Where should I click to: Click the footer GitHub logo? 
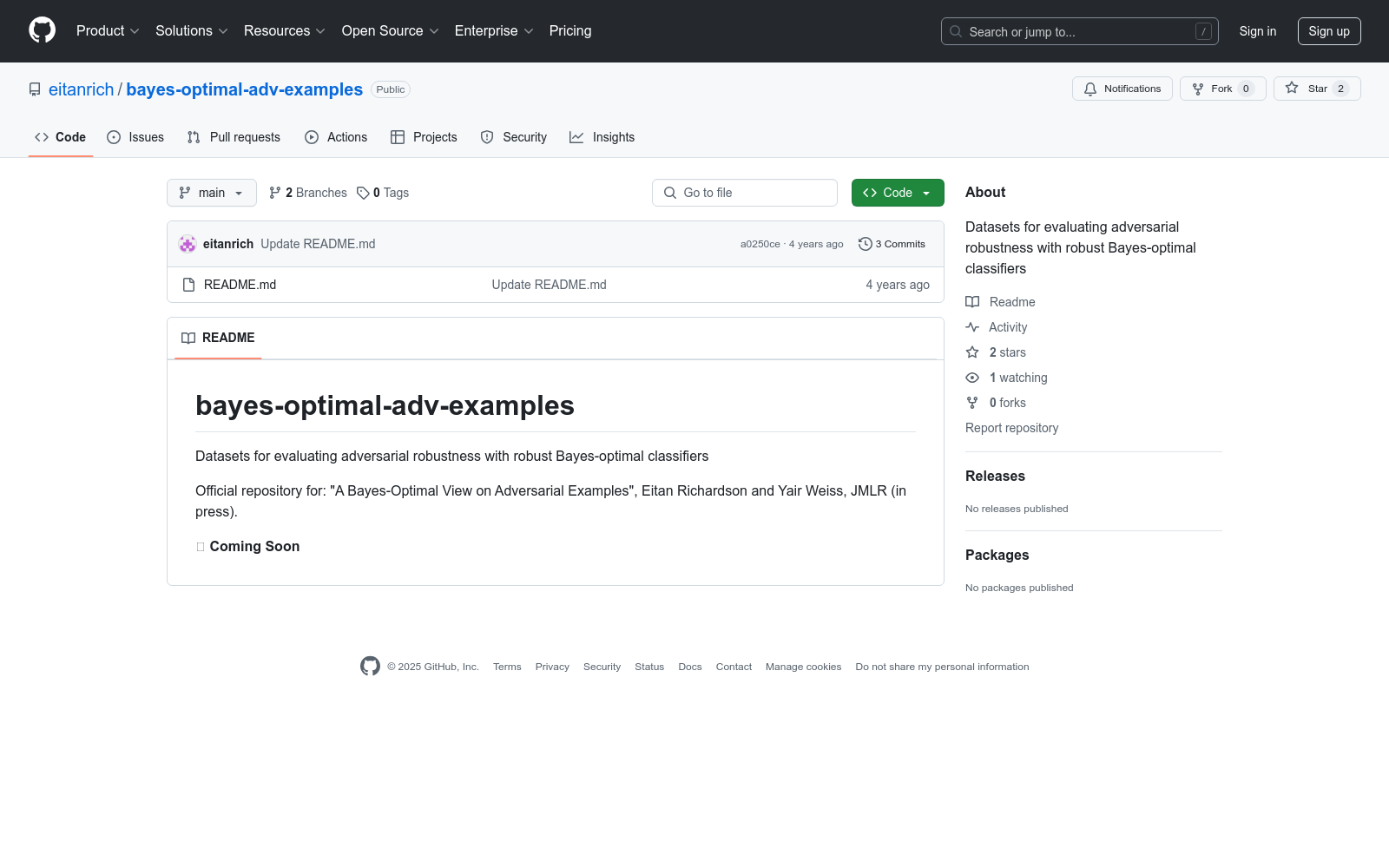[370, 667]
